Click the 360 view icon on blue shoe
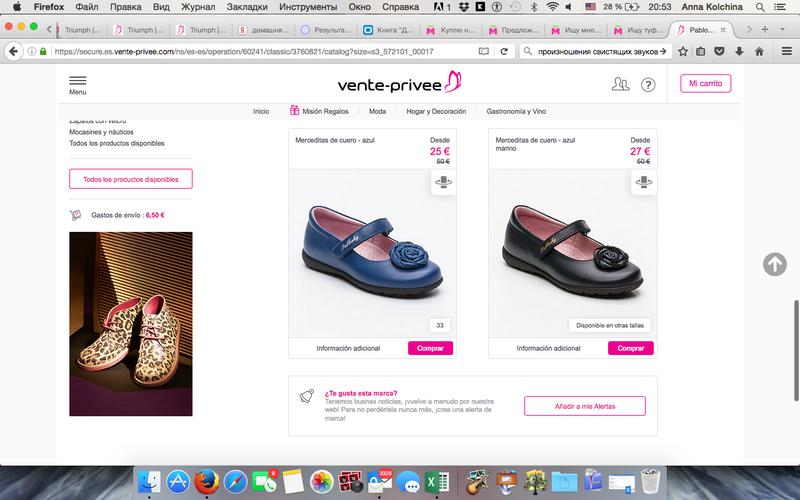The width and height of the screenshot is (800, 500). click(x=444, y=183)
